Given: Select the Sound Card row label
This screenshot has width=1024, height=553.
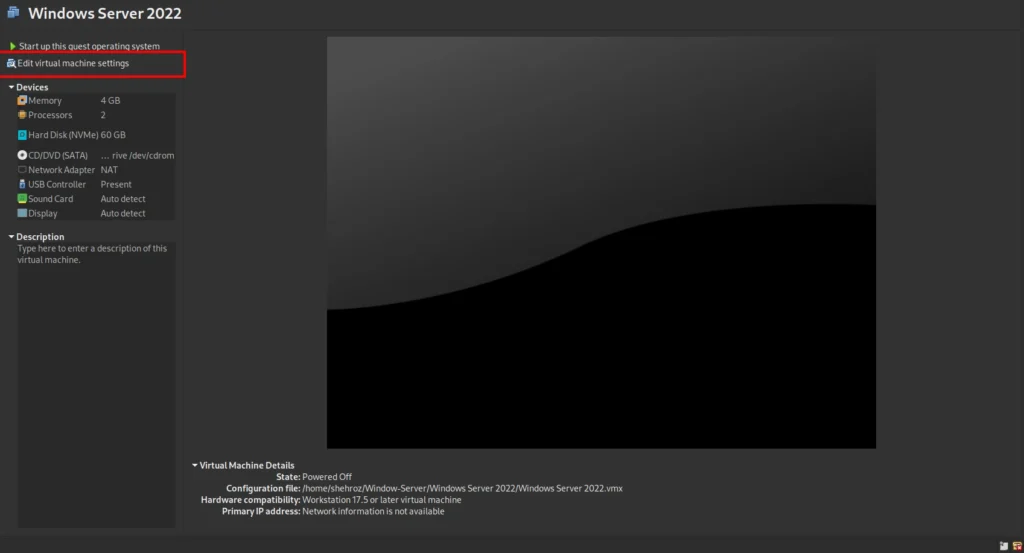Looking at the screenshot, I should (50, 198).
